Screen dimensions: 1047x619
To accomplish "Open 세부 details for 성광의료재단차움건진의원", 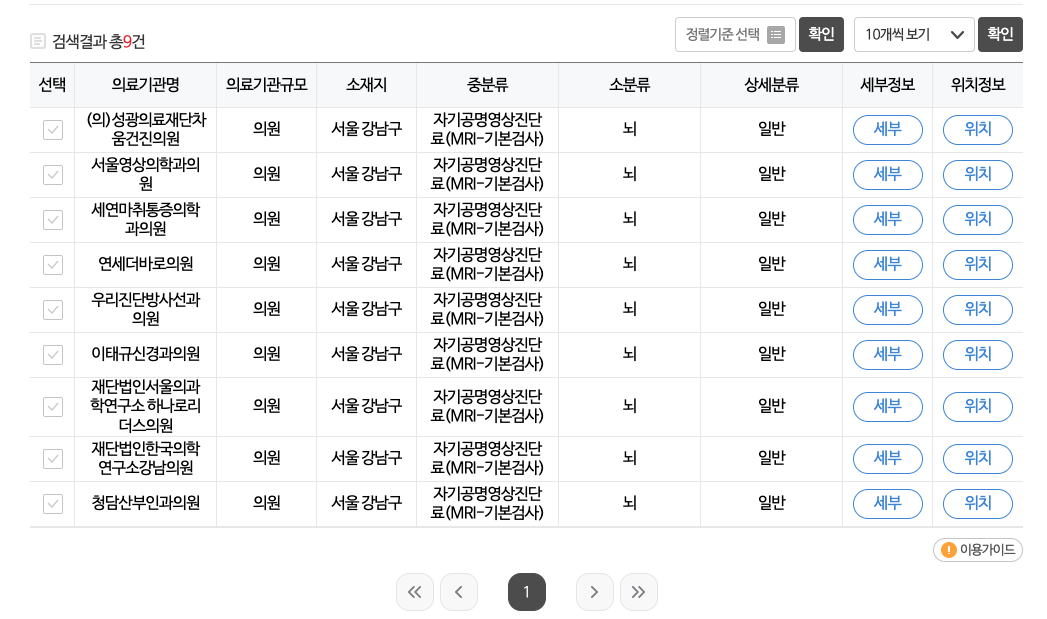I will coord(887,129).
